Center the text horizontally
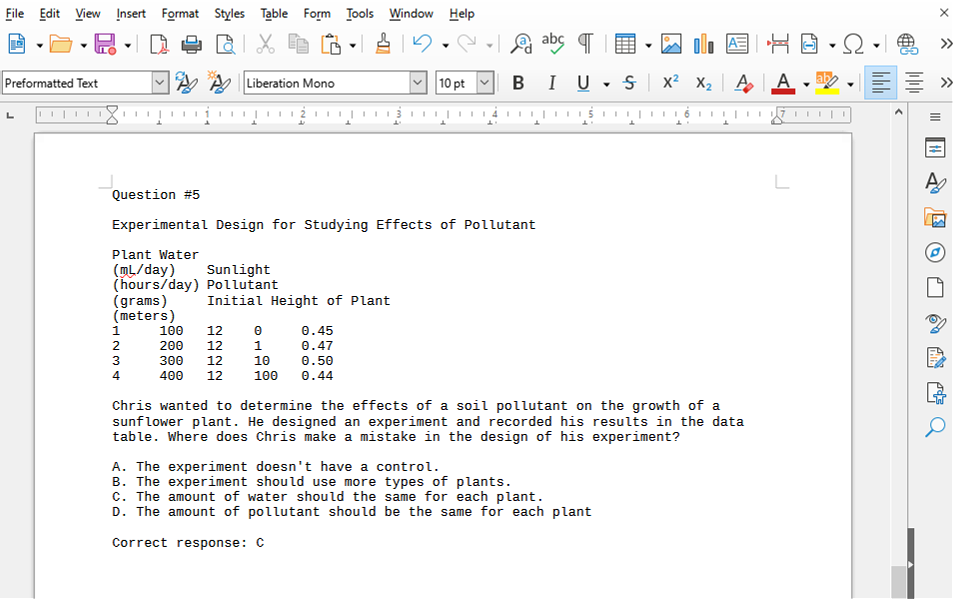The width and height of the screenshot is (953, 599). click(913, 83)
